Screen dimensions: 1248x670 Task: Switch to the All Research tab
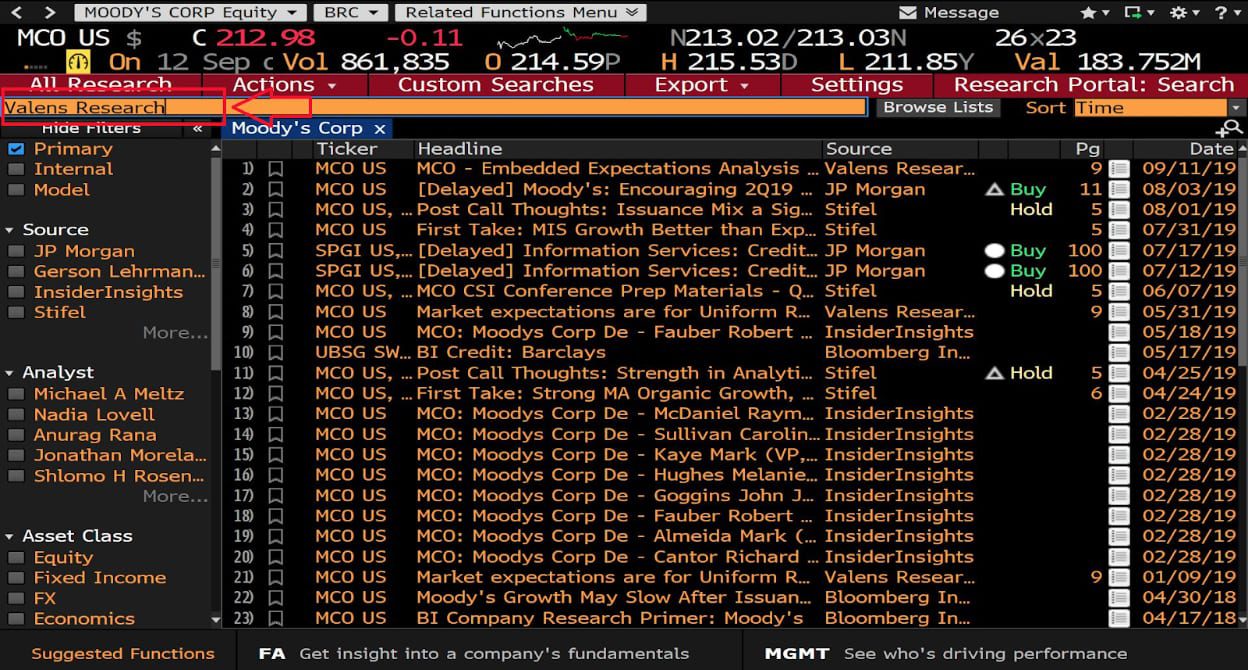pos(101,85)
